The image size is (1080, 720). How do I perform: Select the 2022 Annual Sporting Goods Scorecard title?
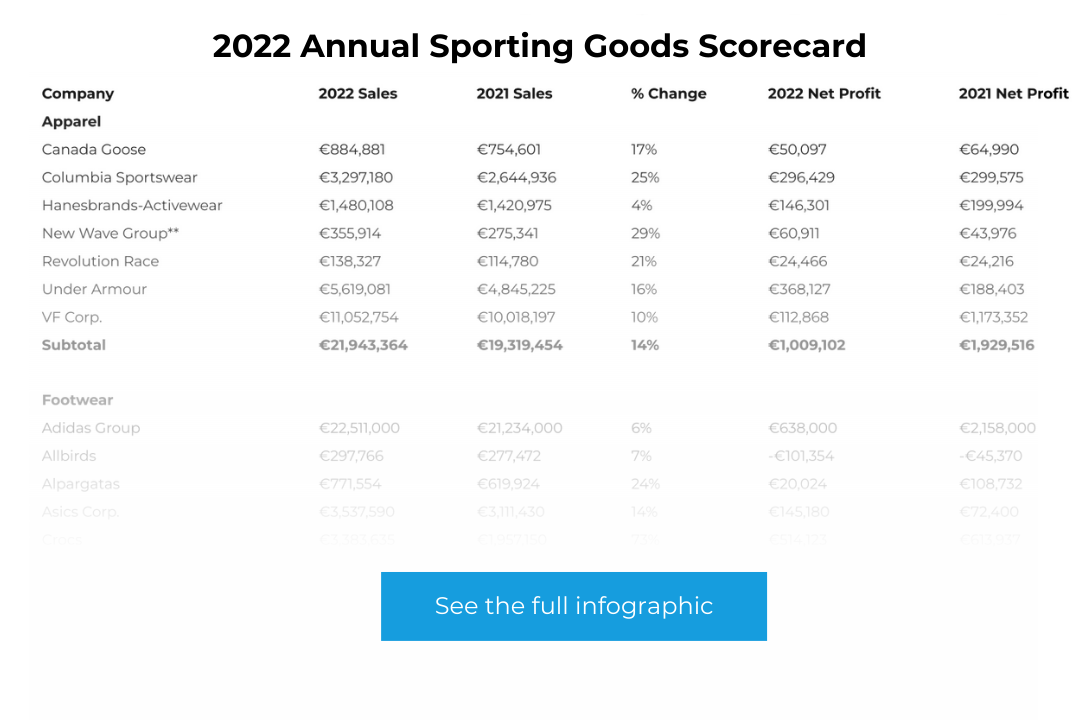click(539, 46)
